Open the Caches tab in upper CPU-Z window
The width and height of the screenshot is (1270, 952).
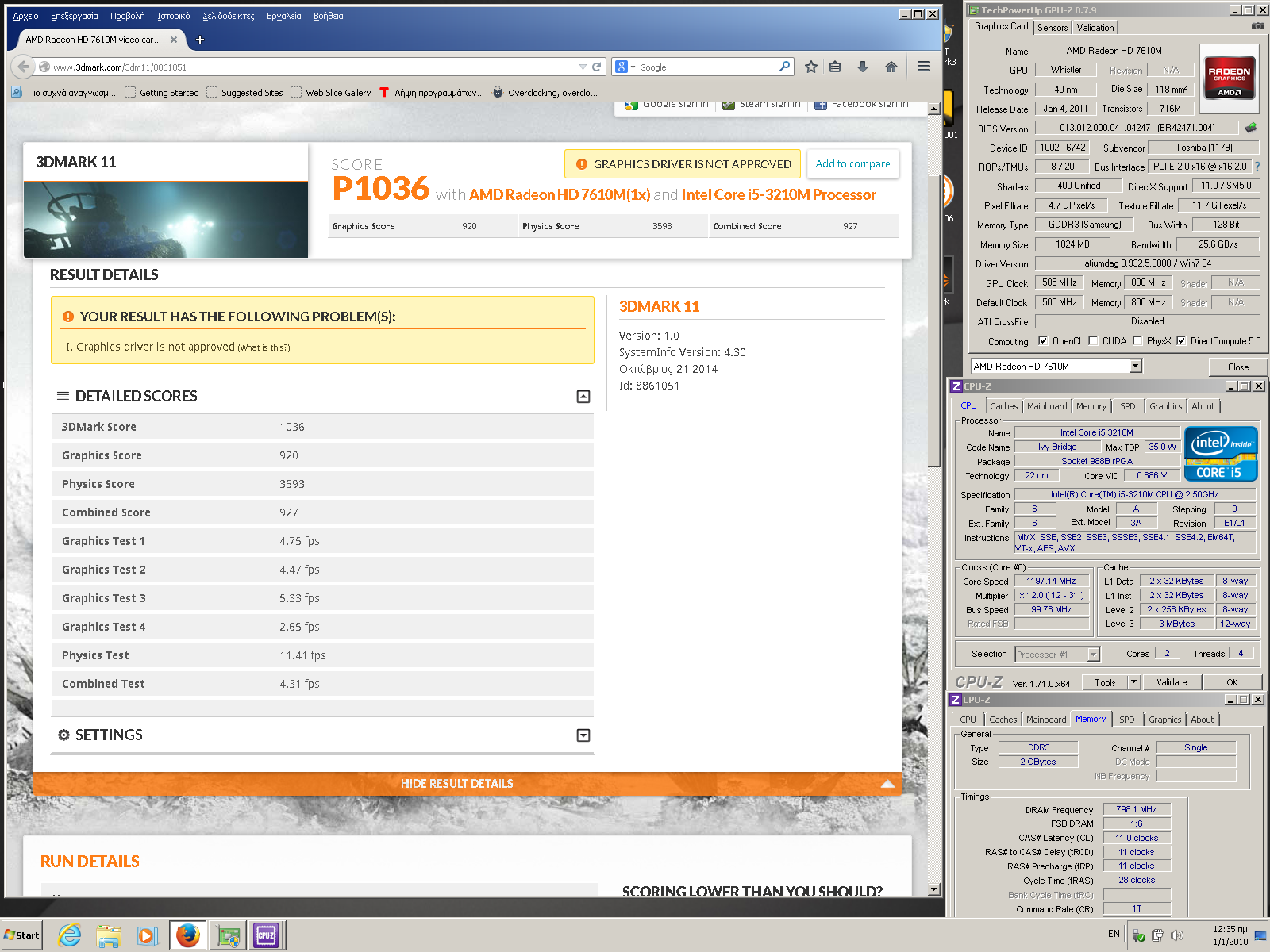coord(1003,406)
